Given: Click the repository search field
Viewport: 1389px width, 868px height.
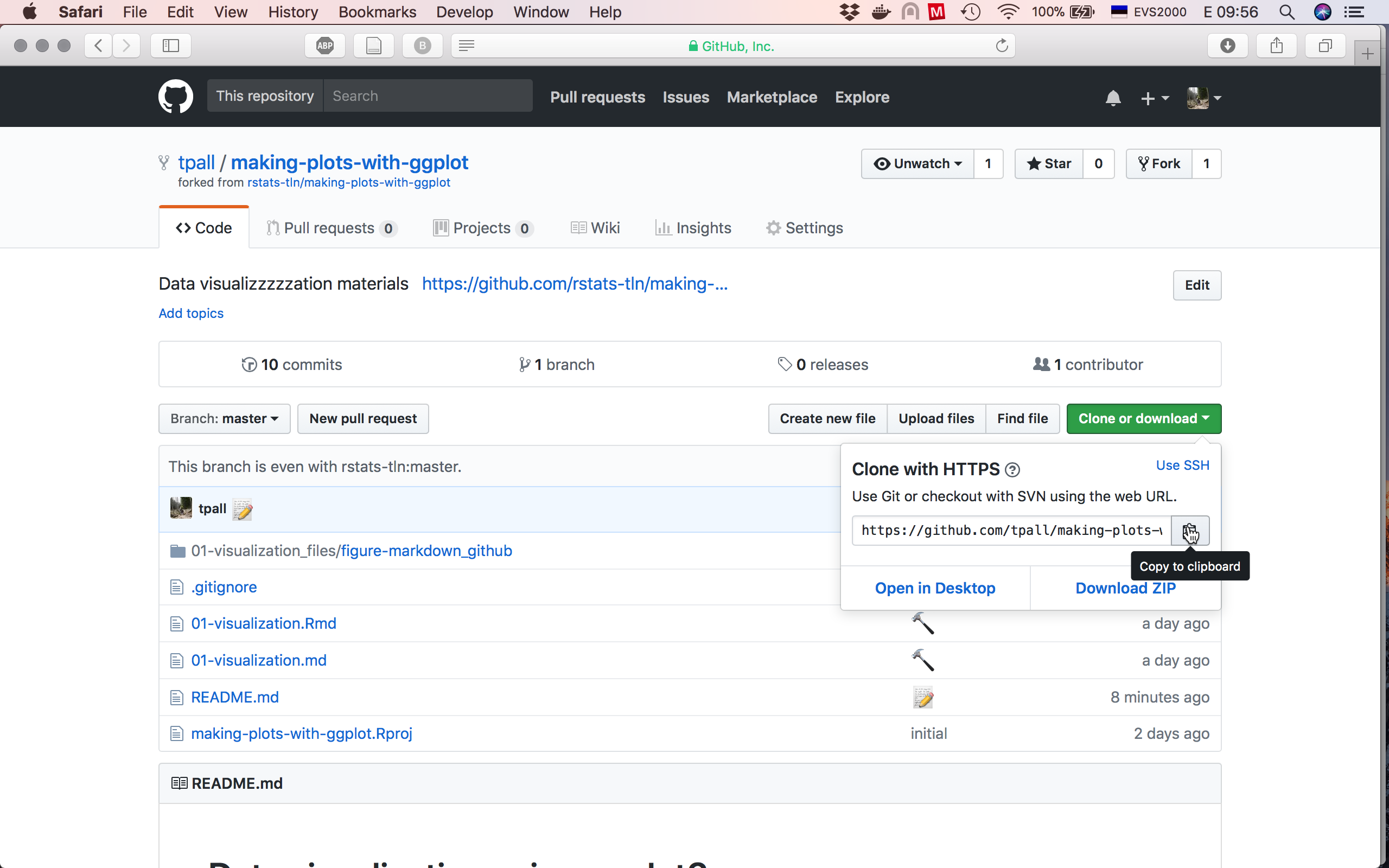Looking at the screenshot, I should [428, 96].
